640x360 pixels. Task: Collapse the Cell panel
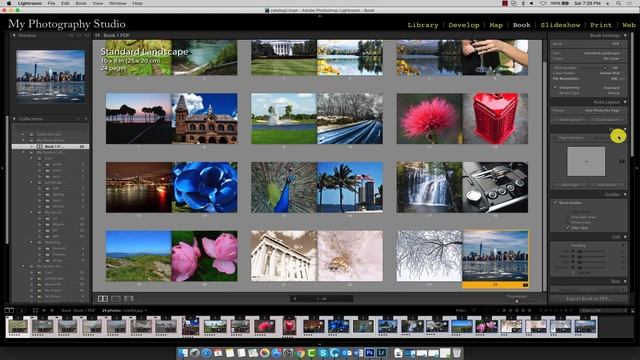[625, 237]
